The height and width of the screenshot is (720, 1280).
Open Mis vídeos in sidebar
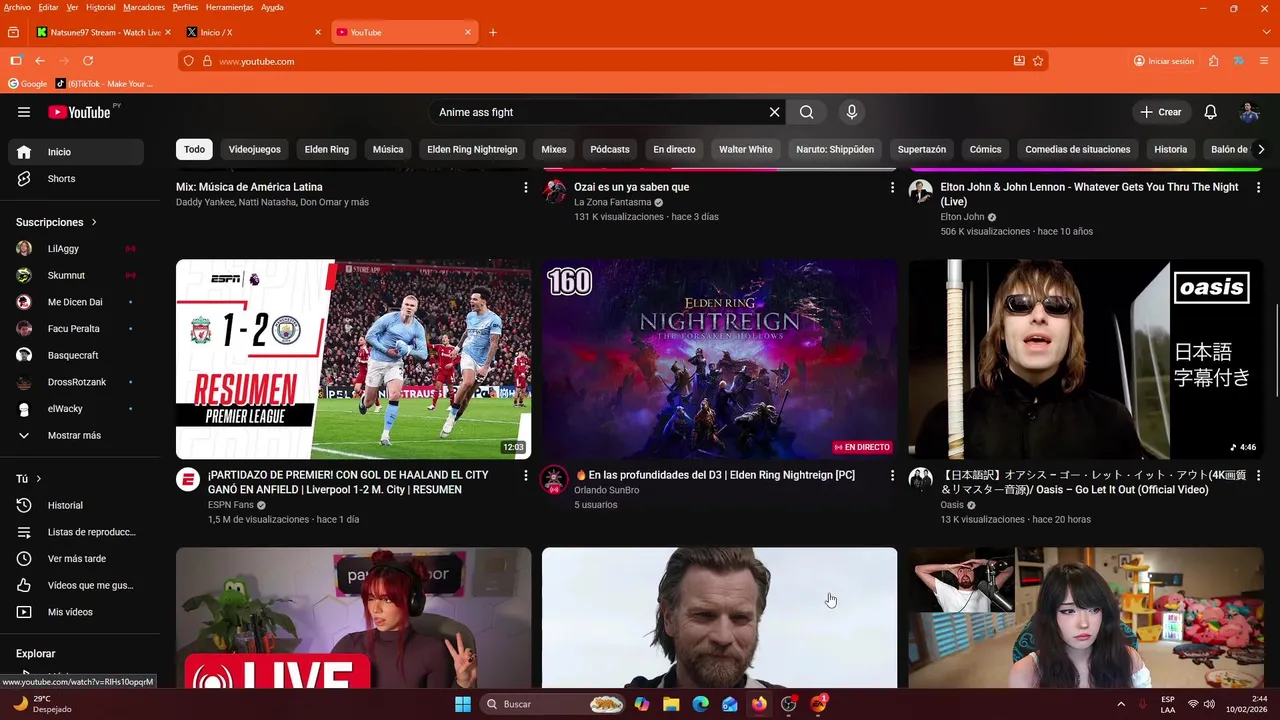pyautogui.click(x=76, y=612)
